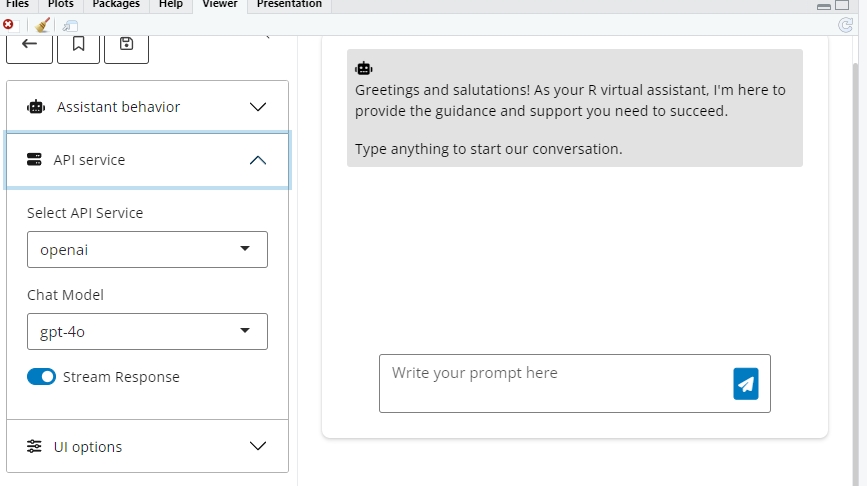Expand the UI options section
867x486 pixels.
[148, 446]
